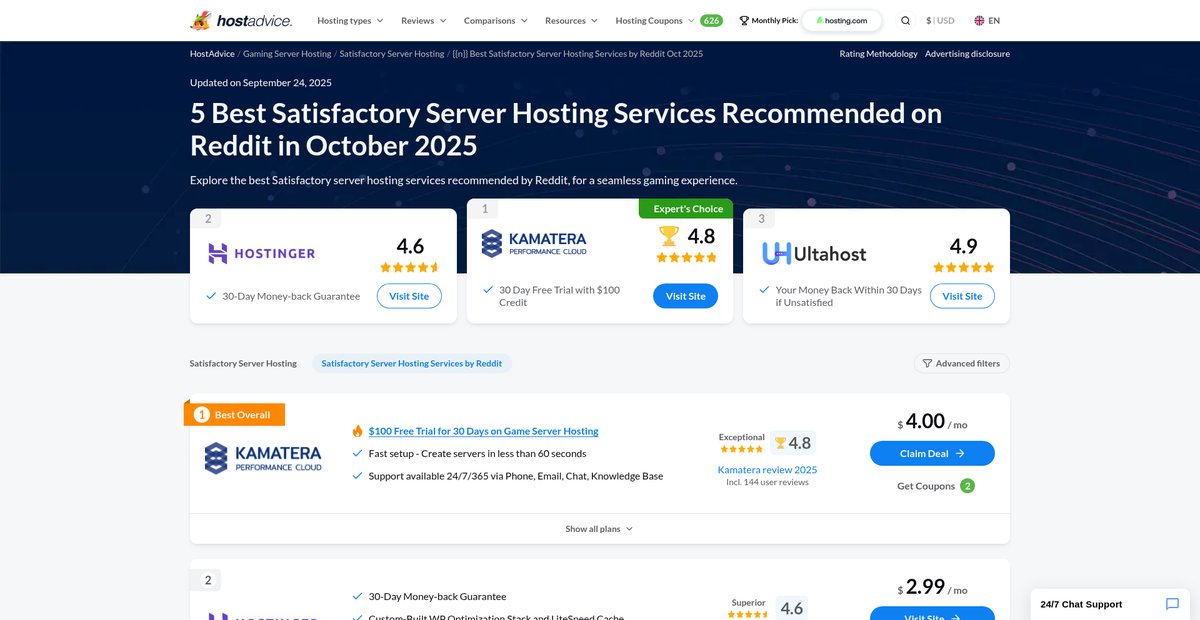Click the $4.00 / mo price
This screenshot has height=620, width=1200.
pos(932,422)
